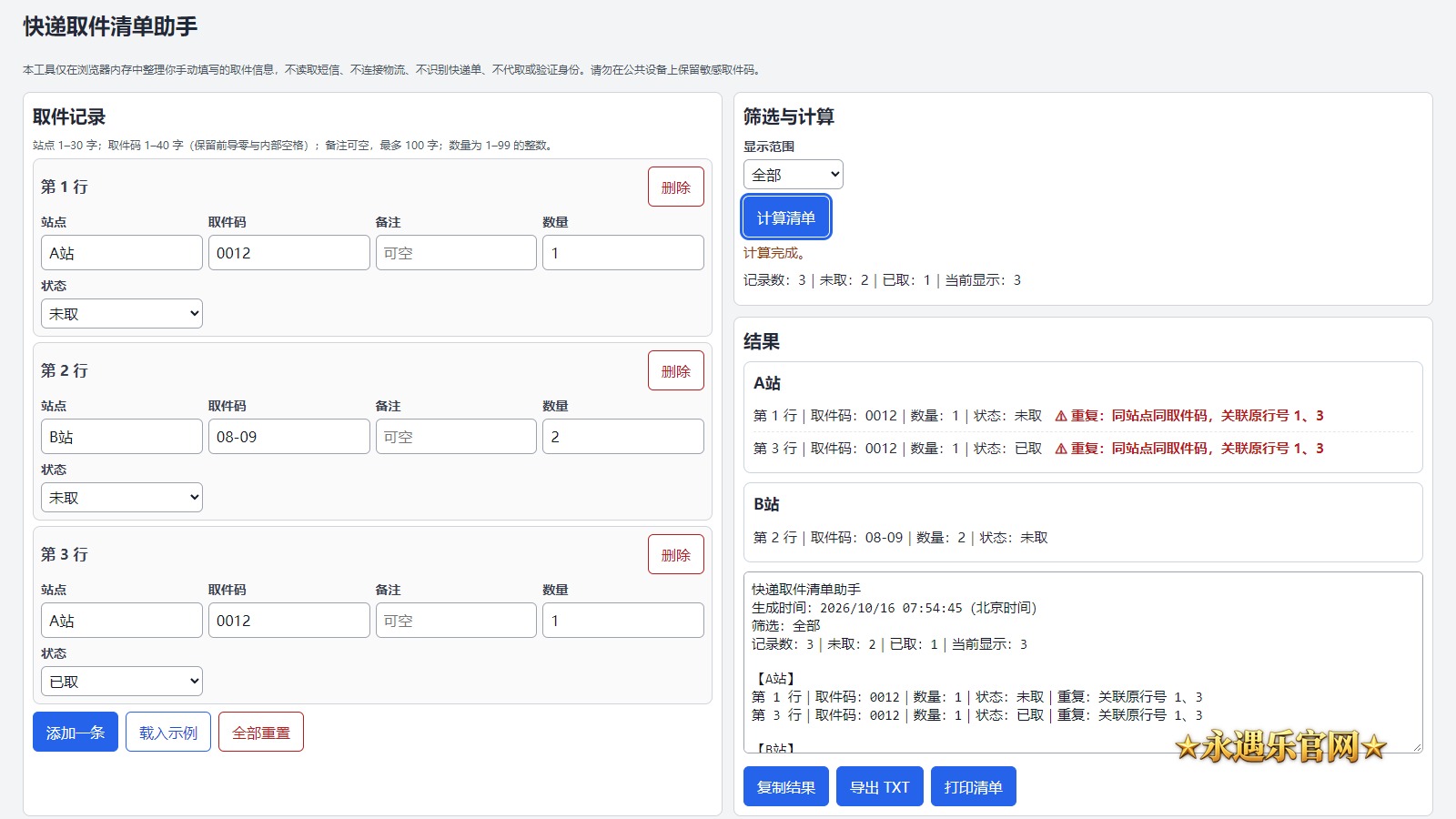Click the privacy notice text under the title
Image resolution: width=1456 pixels, height=819 pixels.
[x=393, y=70]
